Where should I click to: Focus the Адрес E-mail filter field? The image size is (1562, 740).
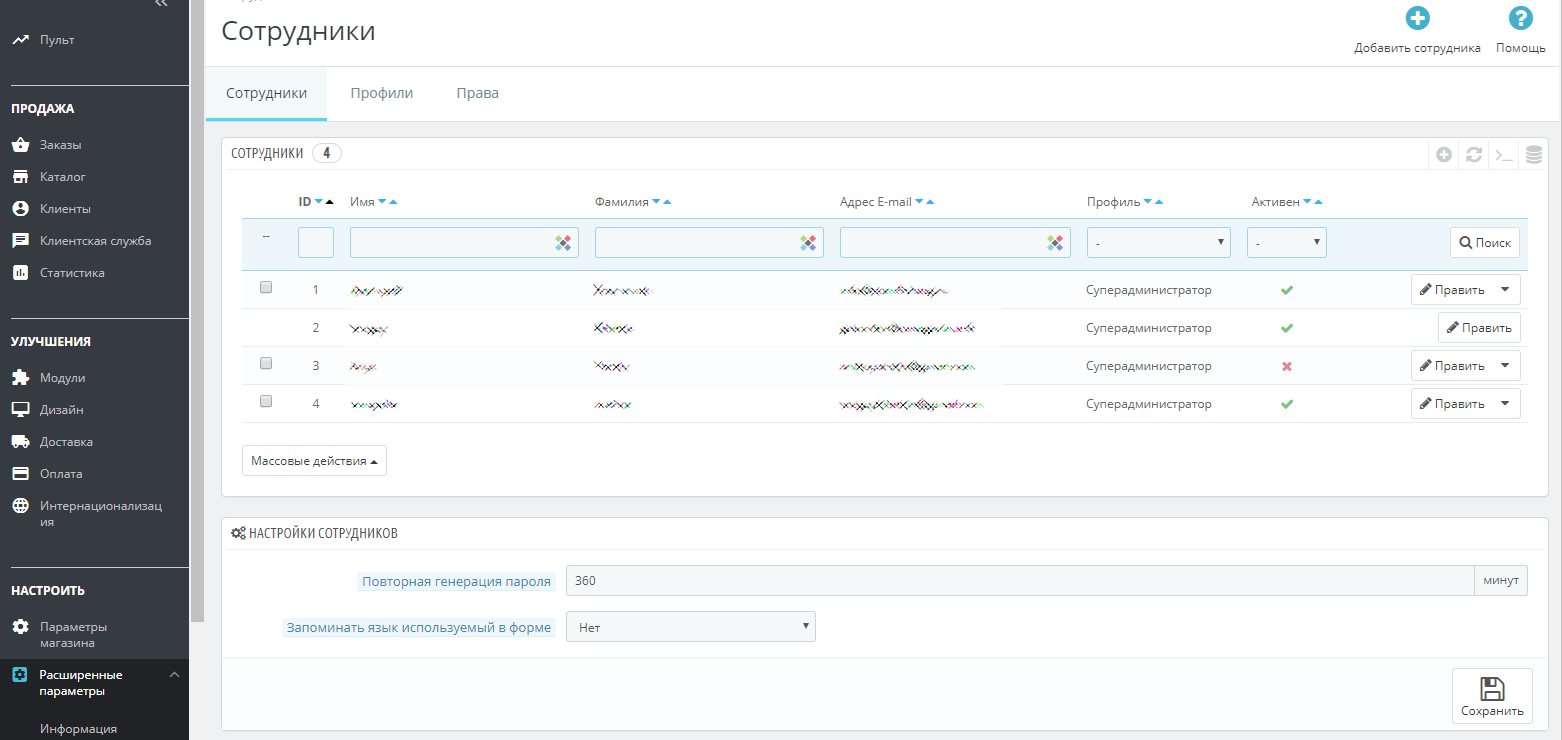pos(955,243)
